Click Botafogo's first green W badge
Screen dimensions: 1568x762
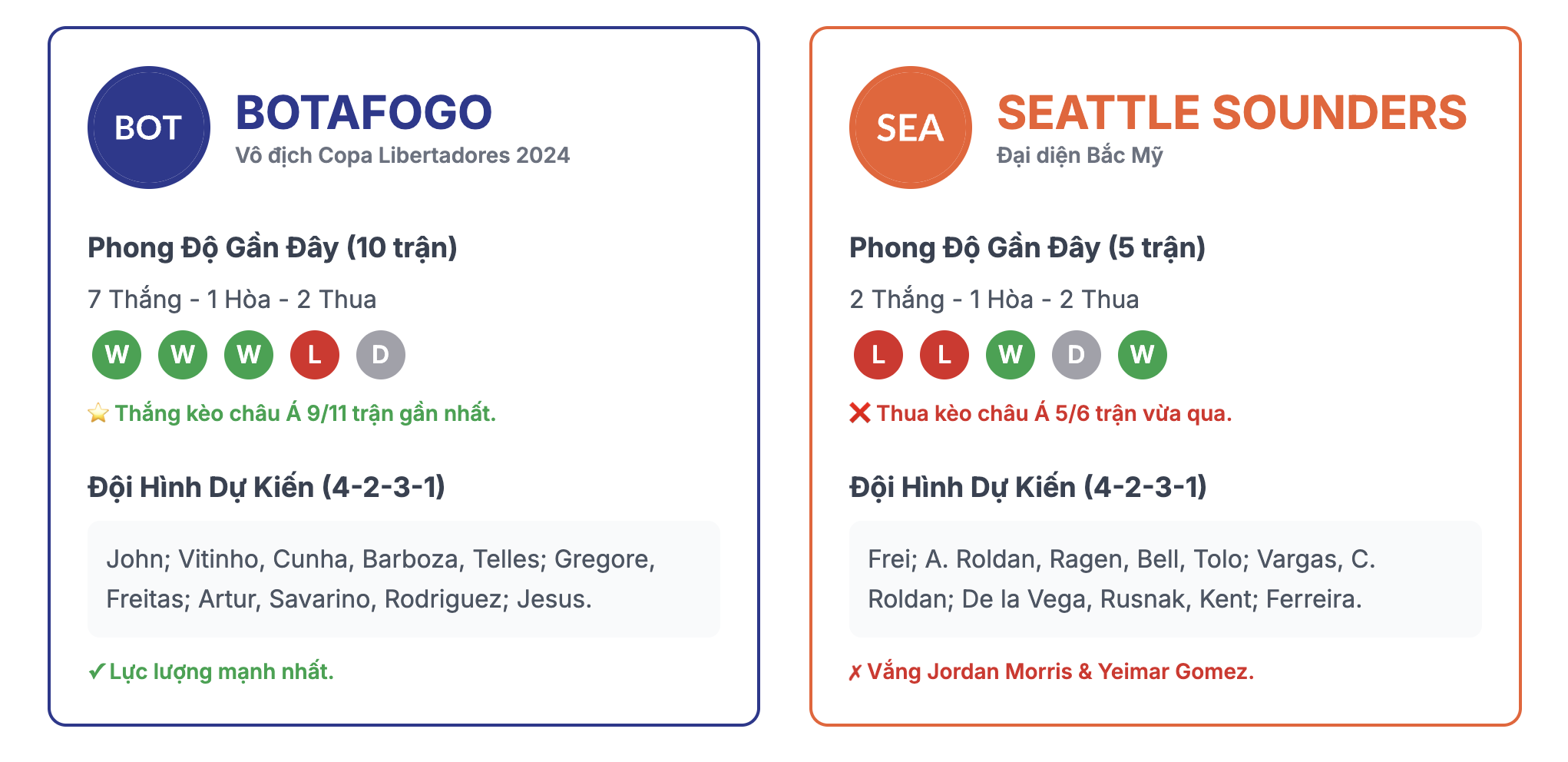(117, 355)
